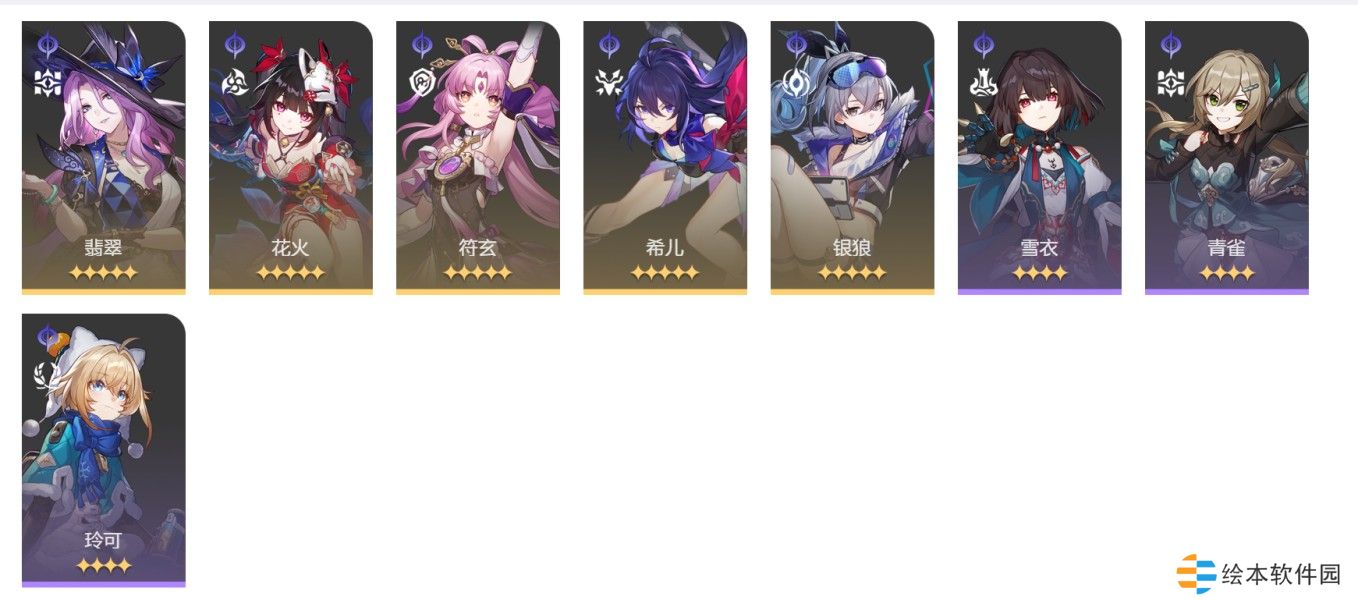Screen dimensions: 1358x600
Task: Click the Destruction path icon on 雪衣 card
Action: (x=983, y=81)
